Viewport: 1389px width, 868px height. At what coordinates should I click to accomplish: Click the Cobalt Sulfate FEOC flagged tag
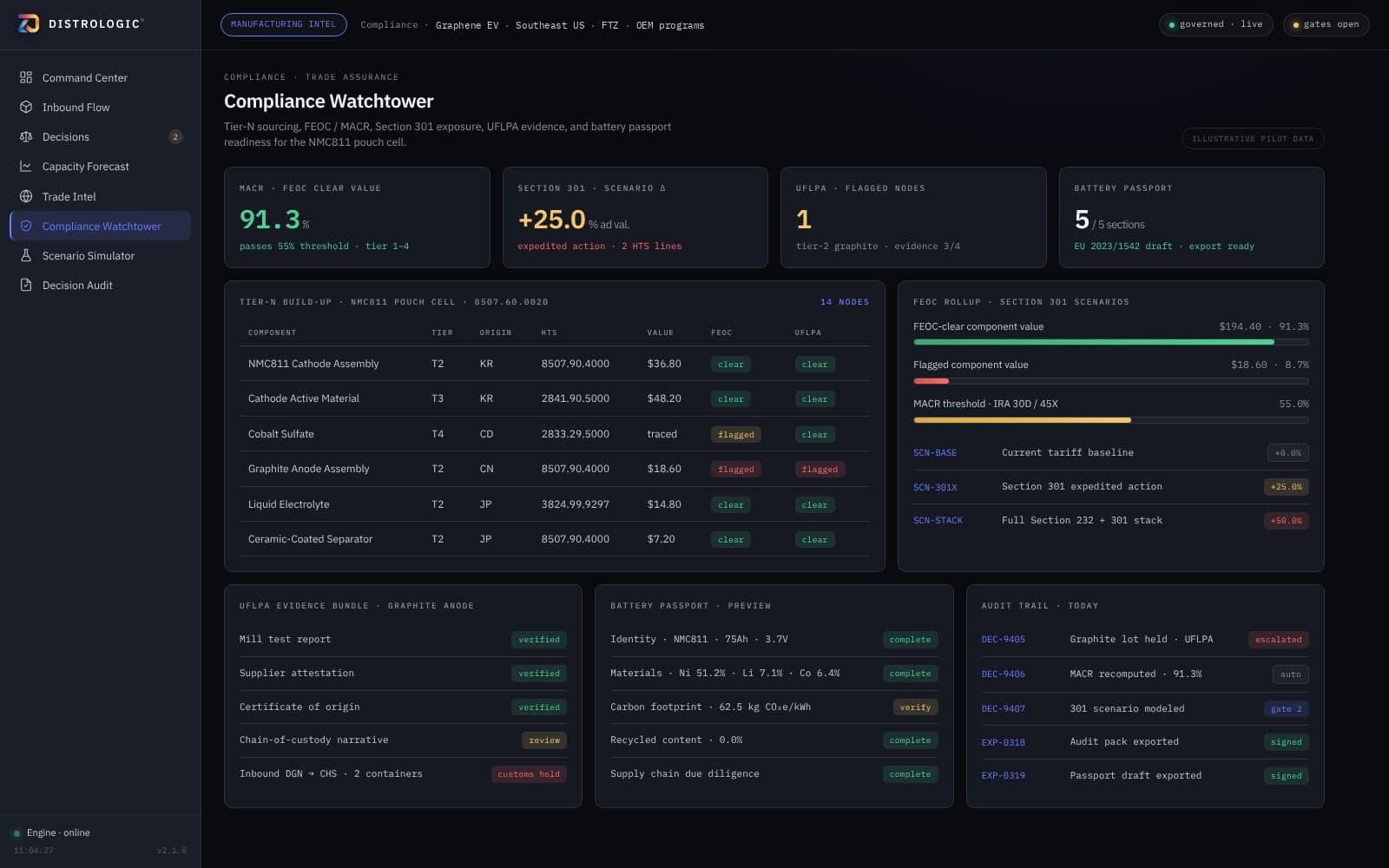(x=735, y=435)
